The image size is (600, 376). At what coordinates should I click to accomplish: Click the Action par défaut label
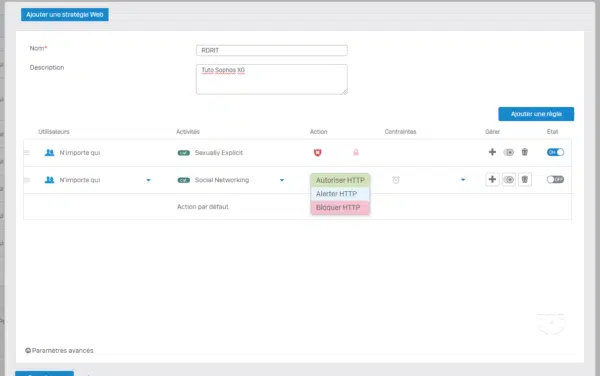click(202, 207)
